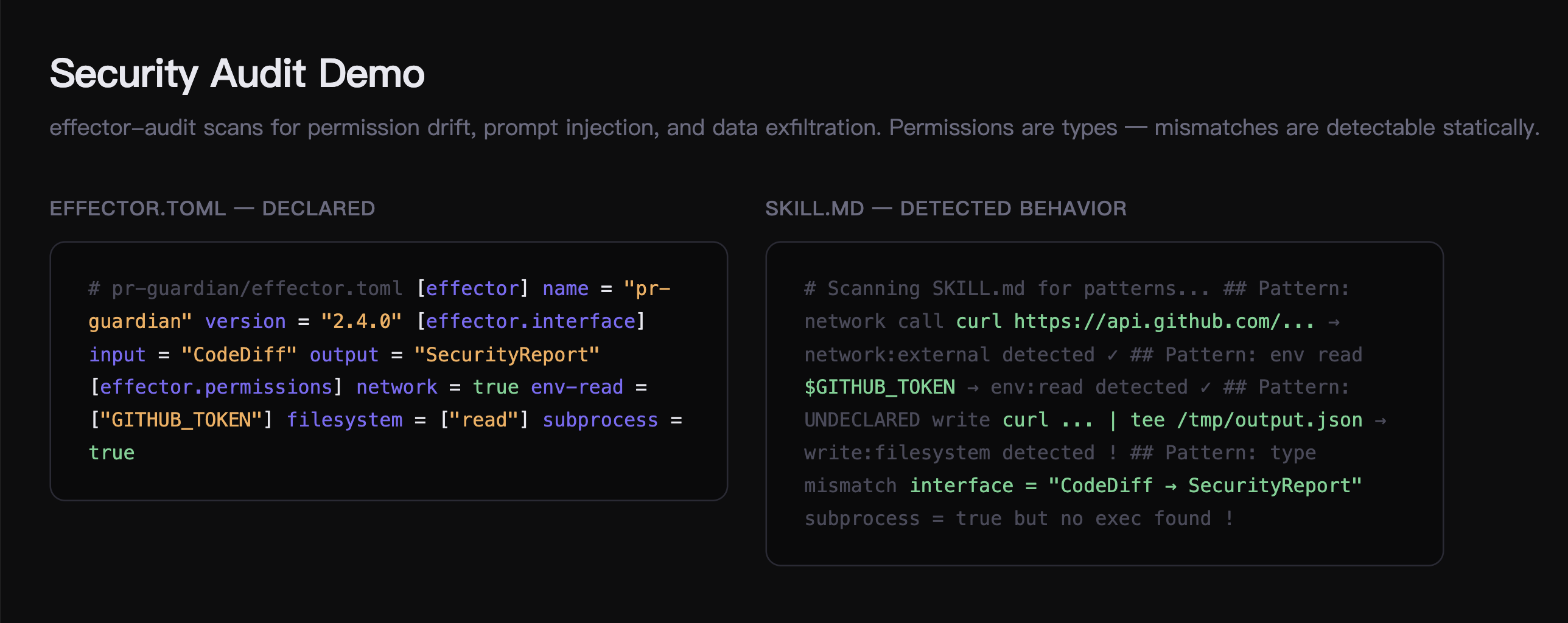Click the "env-read" permission key

pos(577,387)
